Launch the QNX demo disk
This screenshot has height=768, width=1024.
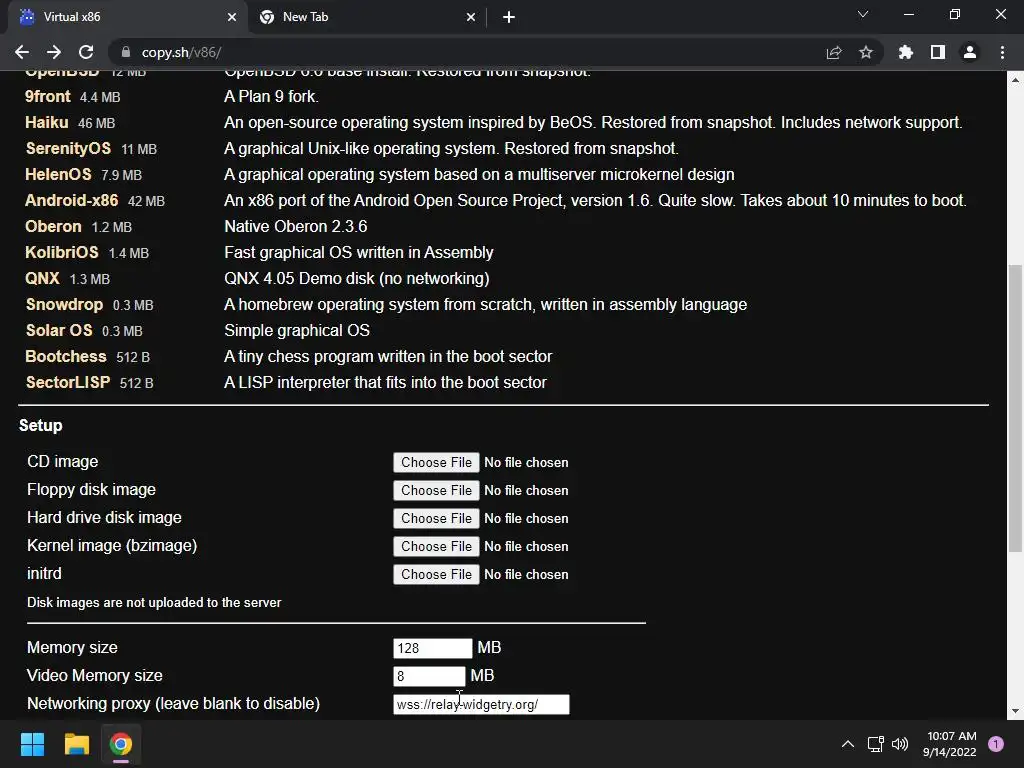coord(42,279)
